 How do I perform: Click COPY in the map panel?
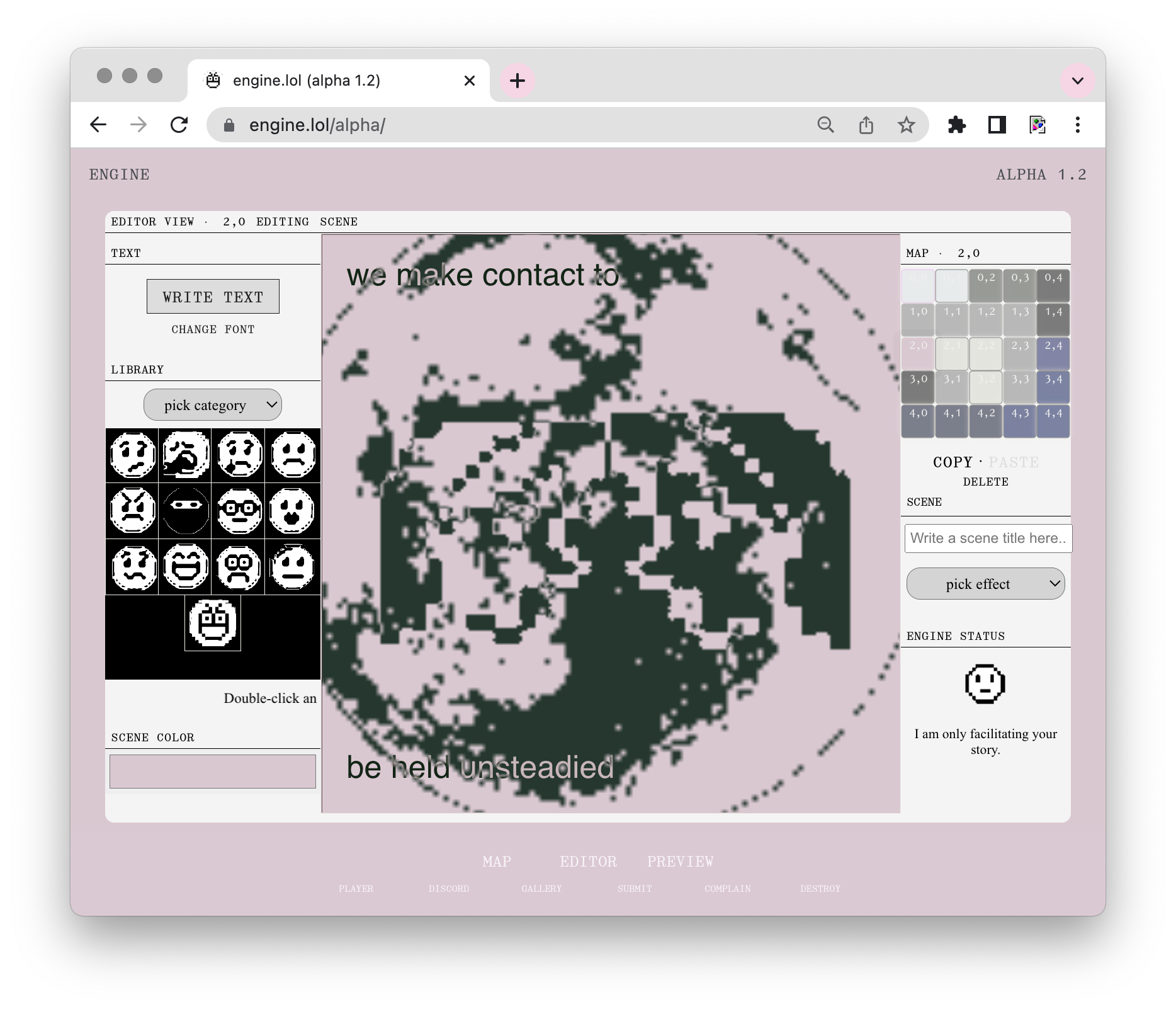click(953, 462)
